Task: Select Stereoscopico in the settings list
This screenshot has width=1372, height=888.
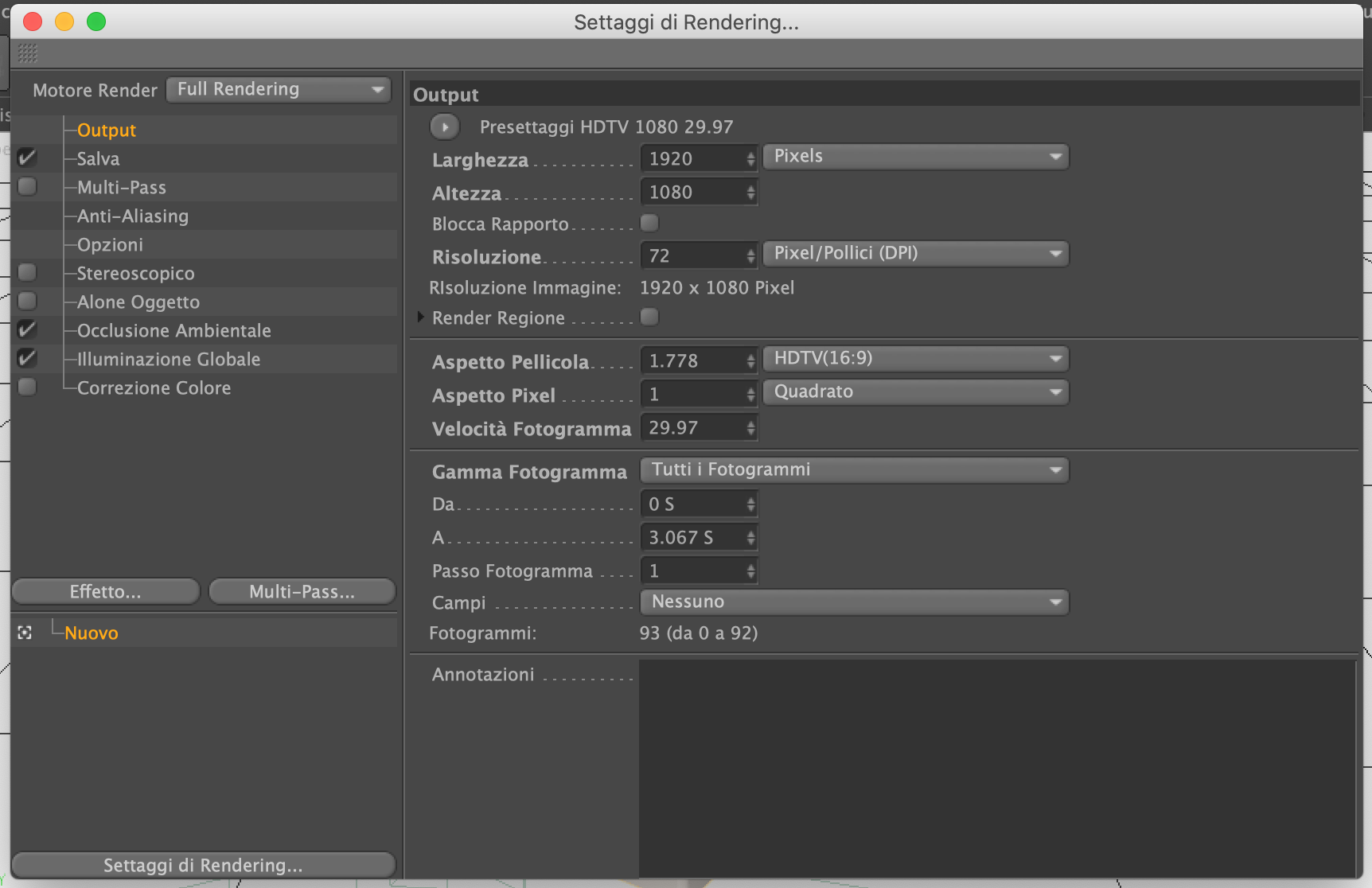Action: pos(135,273)
